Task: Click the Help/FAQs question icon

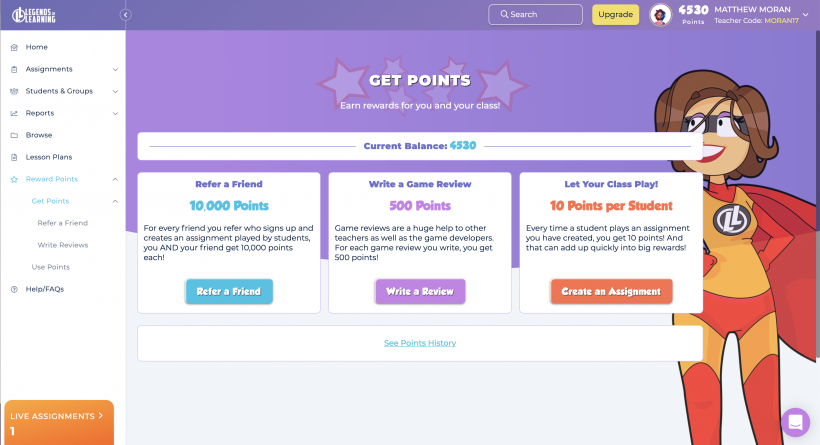Action: (x=14, y=289)
